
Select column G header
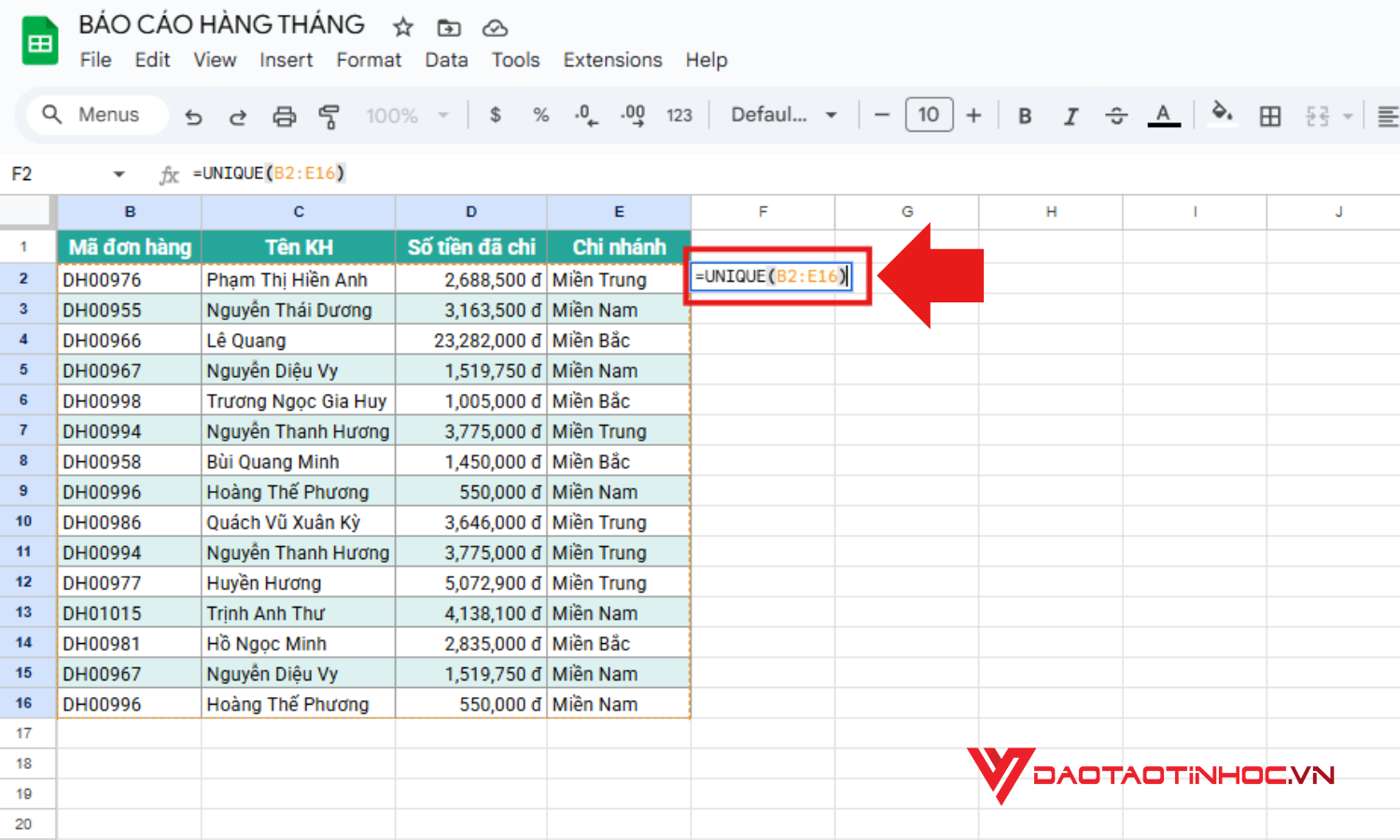point(907,212)
